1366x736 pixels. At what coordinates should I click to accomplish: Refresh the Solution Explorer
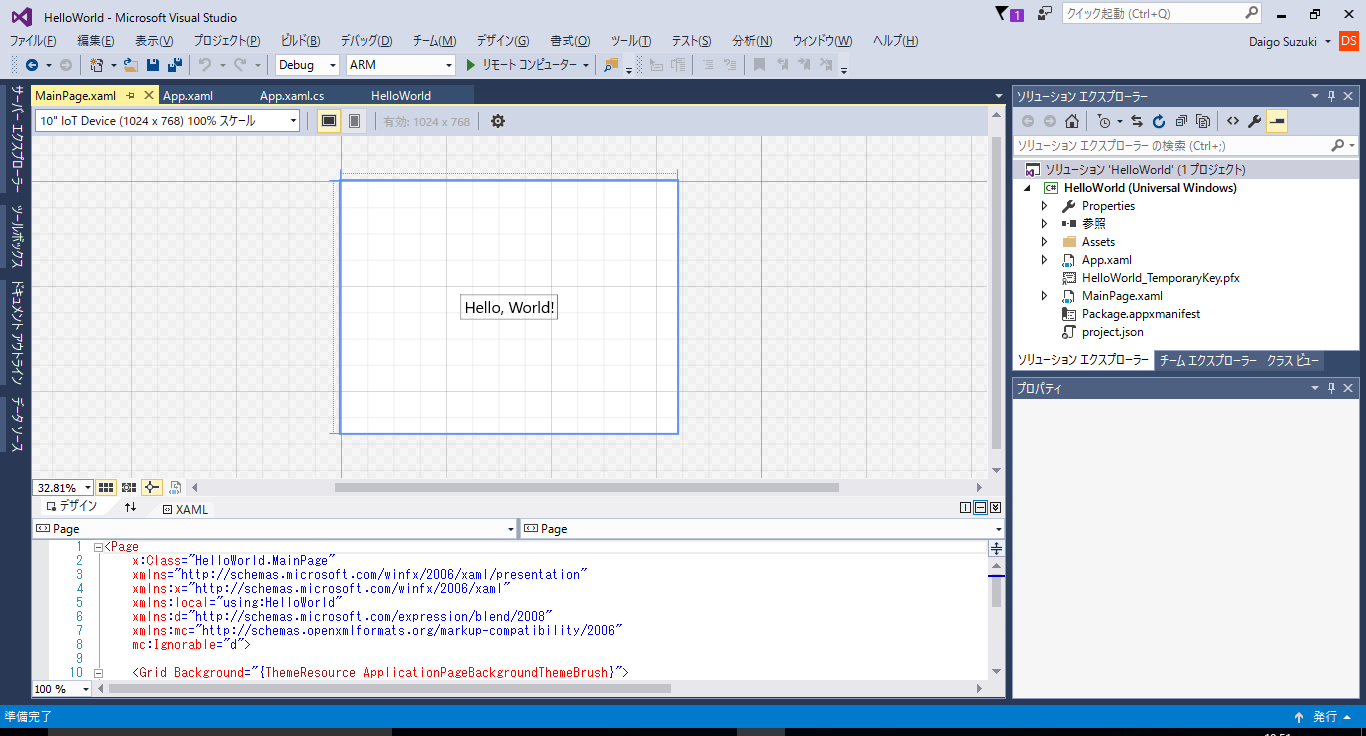(x=1159, y=120)
